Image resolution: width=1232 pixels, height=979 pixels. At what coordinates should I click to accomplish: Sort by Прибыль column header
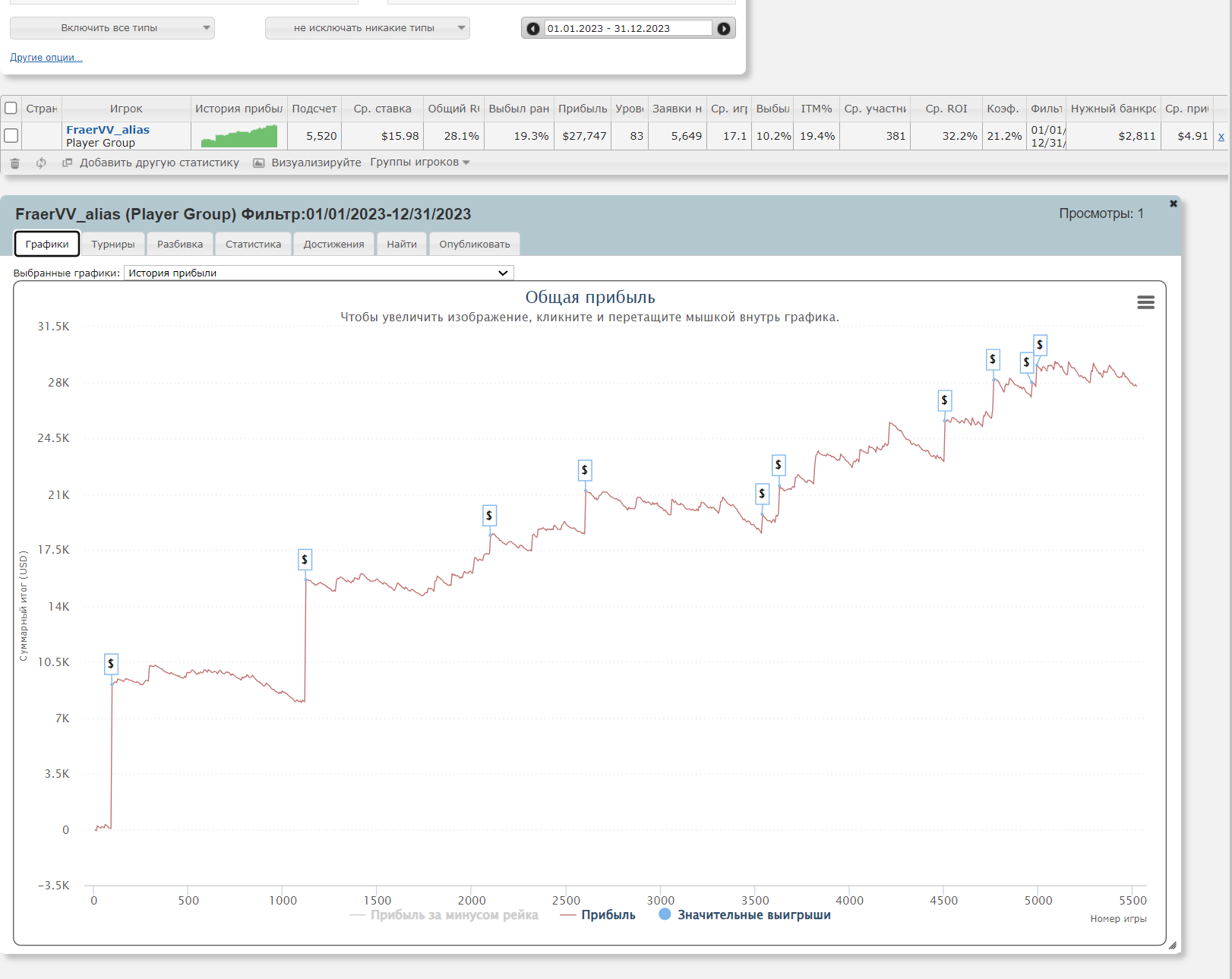[x=583, y=109]
